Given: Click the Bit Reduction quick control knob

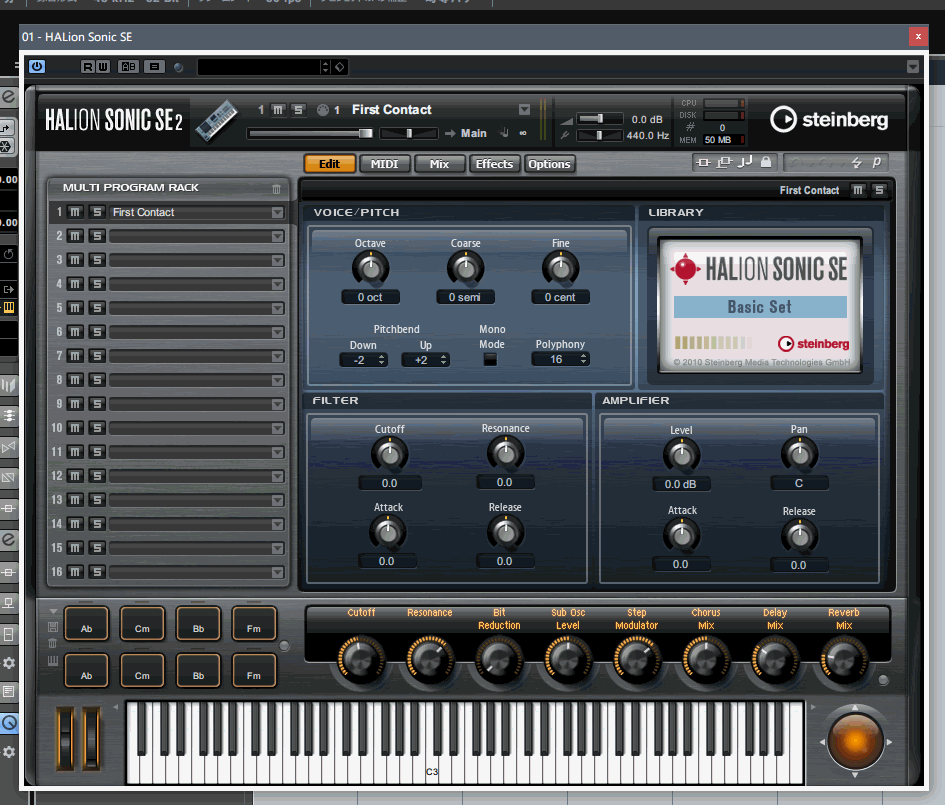Looking at the screenshot, I should [x=499, y=659].
